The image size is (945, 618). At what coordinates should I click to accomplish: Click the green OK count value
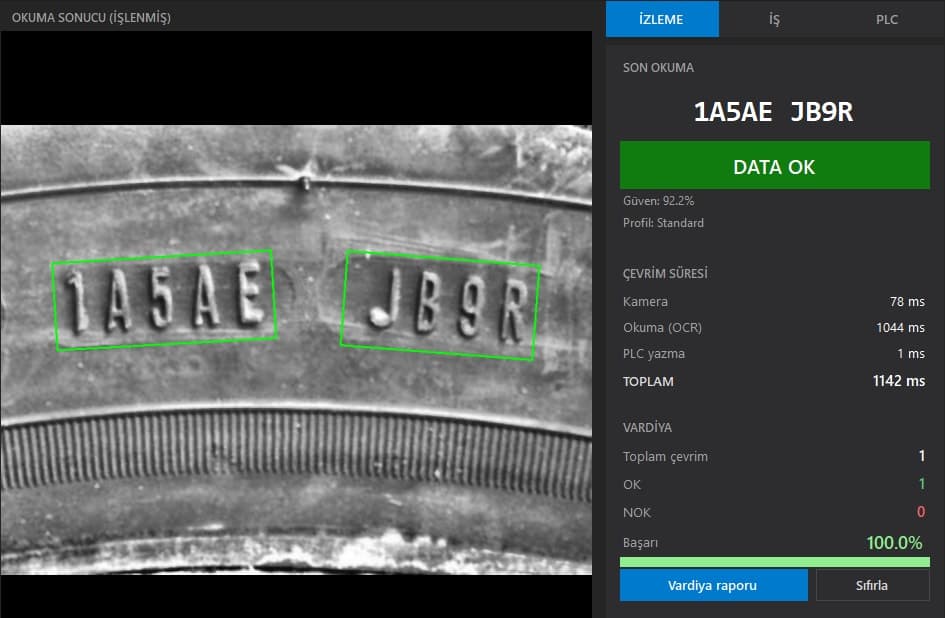tap(921, 484)
